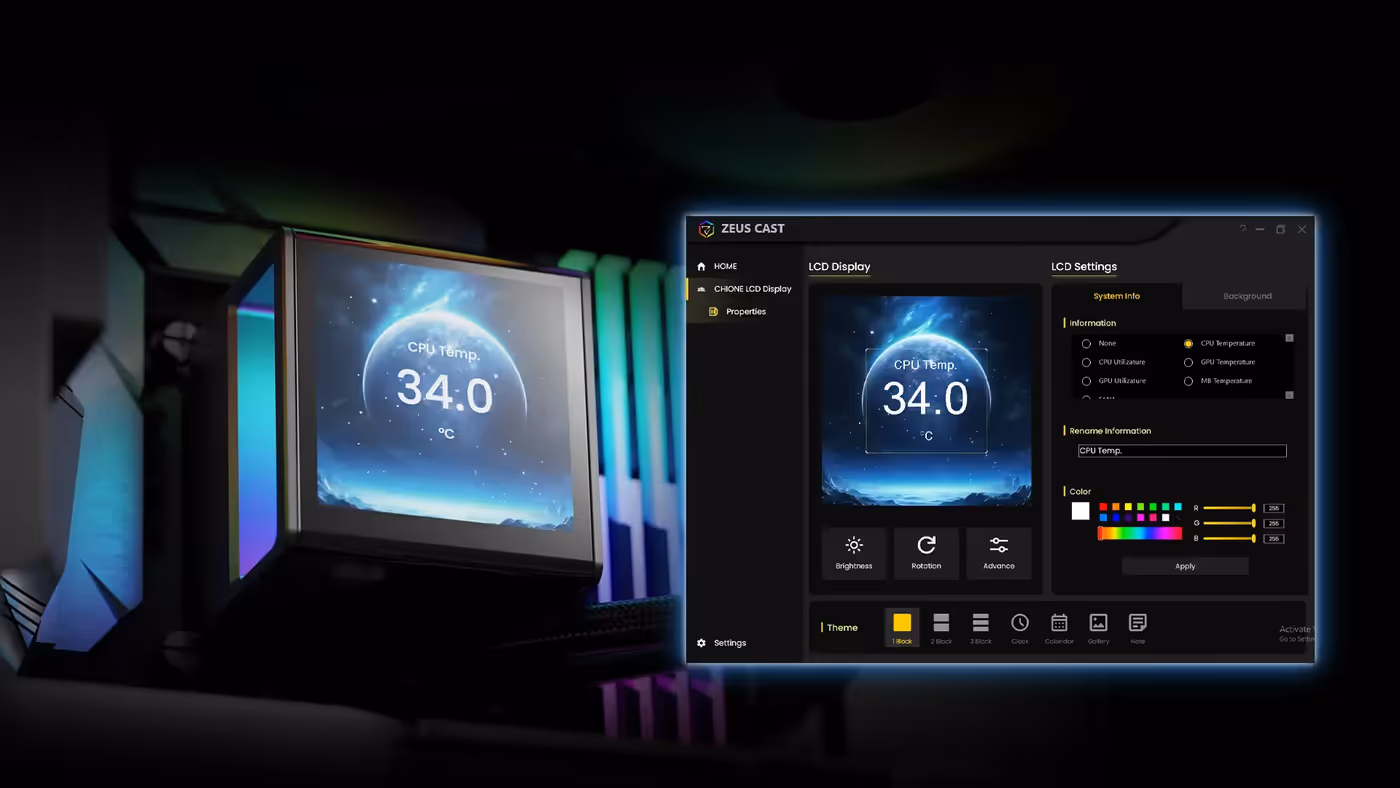This screenshot has width=1400, height=788.
Task: Select CHIONE LCD Display in sidebar
Action: (744, 289)
